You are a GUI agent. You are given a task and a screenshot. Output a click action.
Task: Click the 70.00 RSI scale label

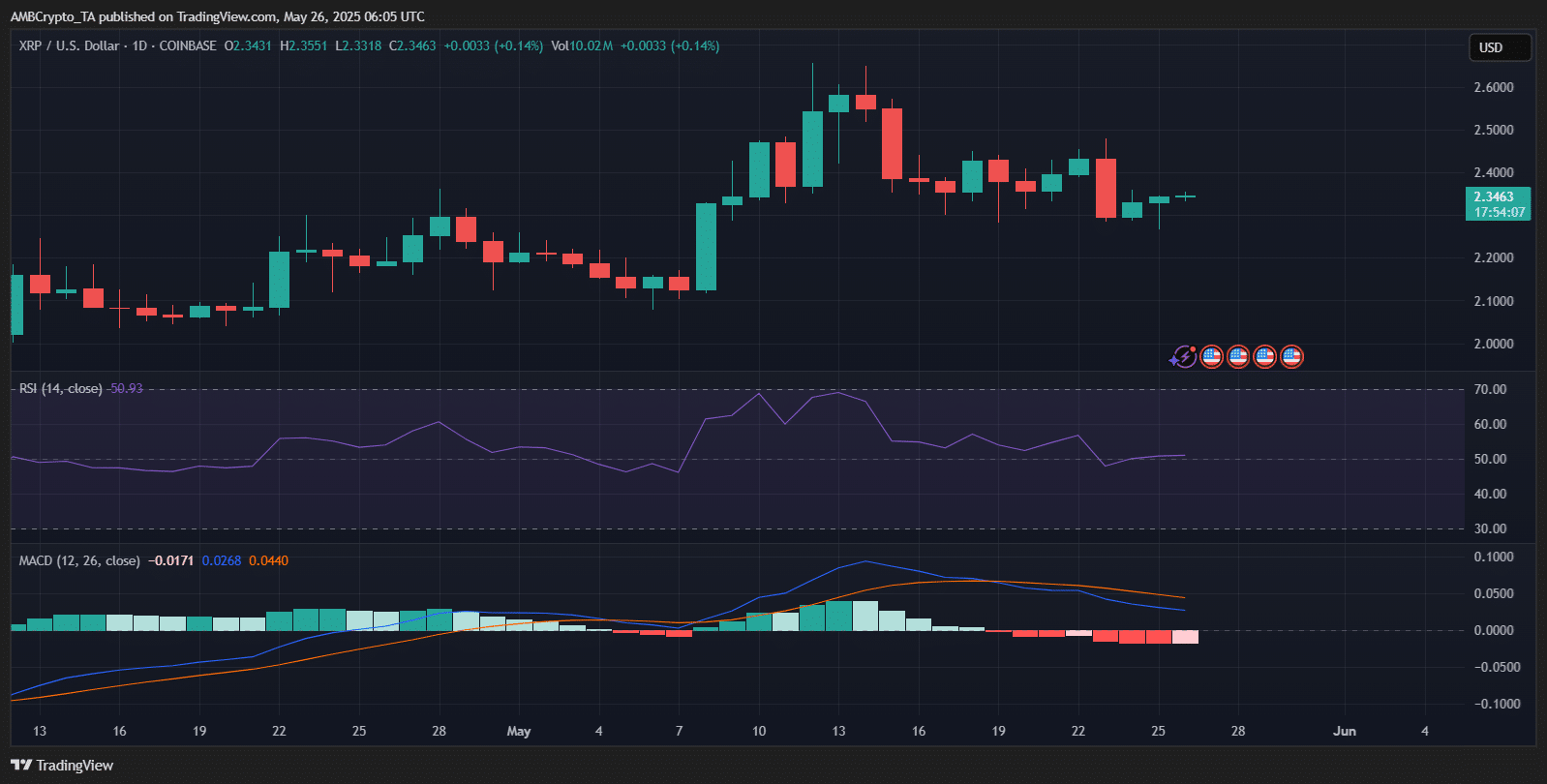coord(1490,389)
